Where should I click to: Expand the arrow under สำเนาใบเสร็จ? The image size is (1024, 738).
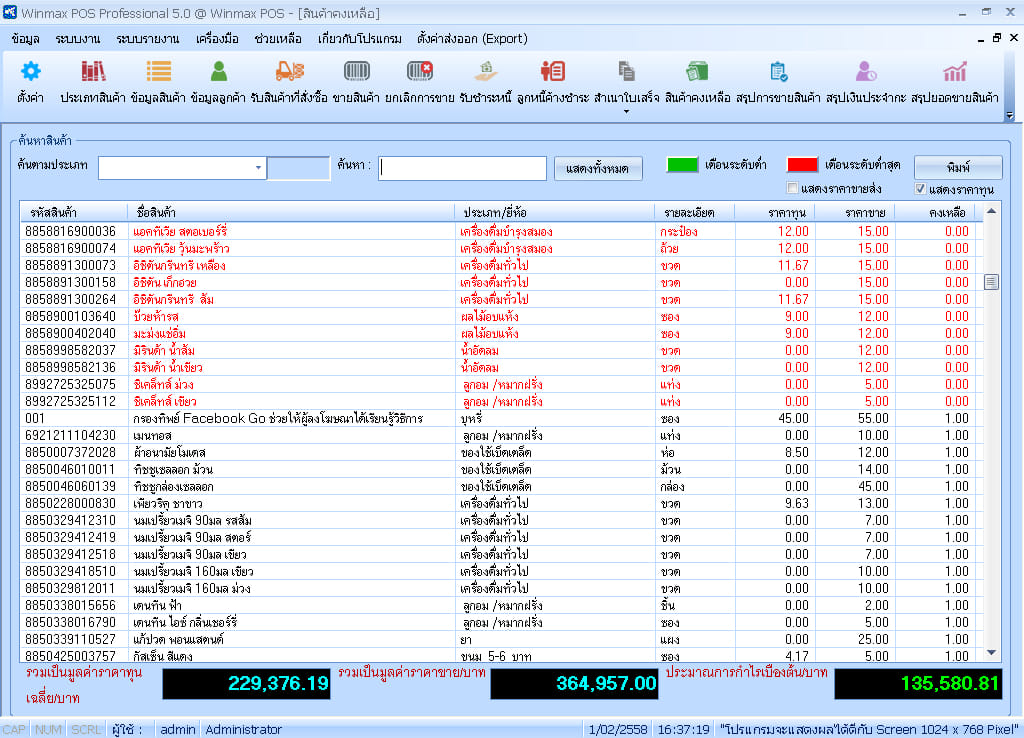[x=626, y=112]
